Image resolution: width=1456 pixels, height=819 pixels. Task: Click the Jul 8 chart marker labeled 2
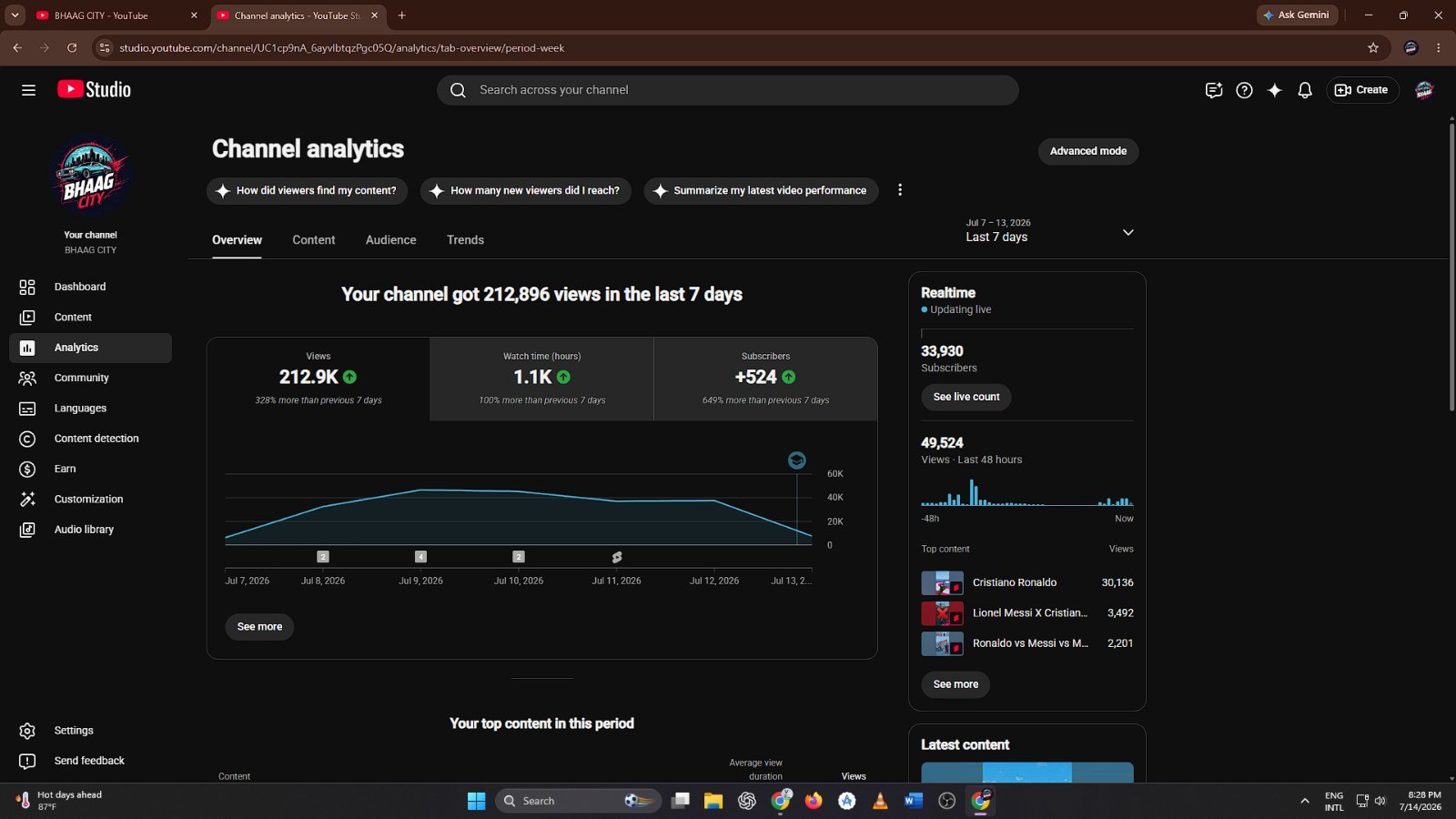point(323,557)
